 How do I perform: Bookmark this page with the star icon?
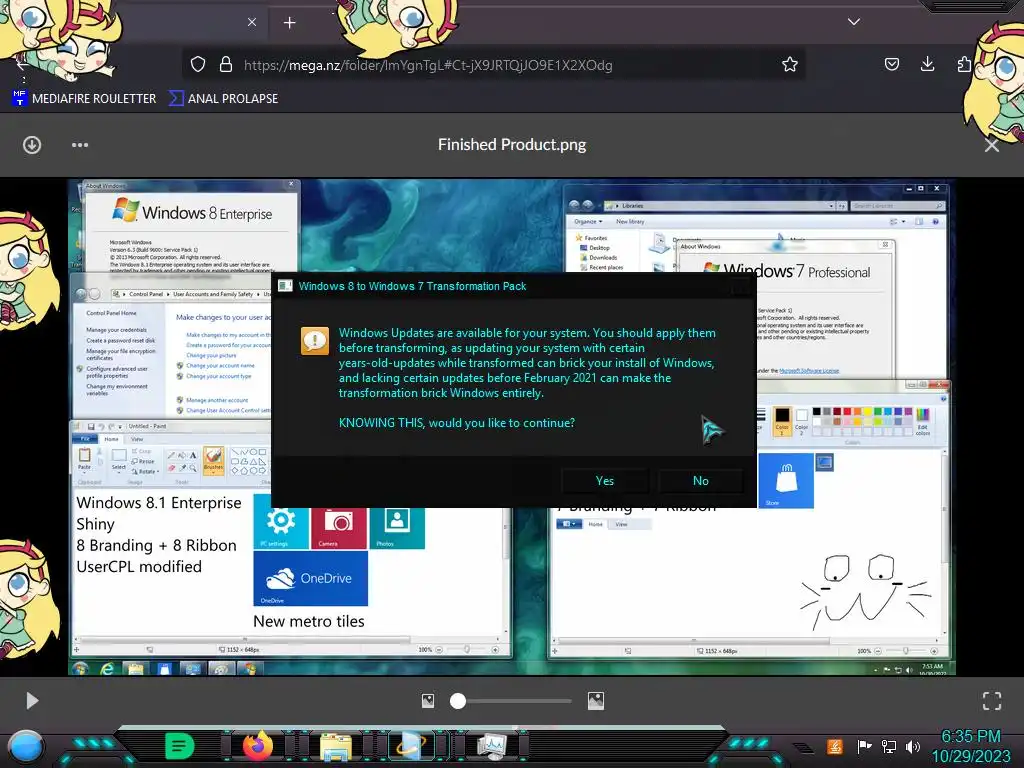pos(790,64)
